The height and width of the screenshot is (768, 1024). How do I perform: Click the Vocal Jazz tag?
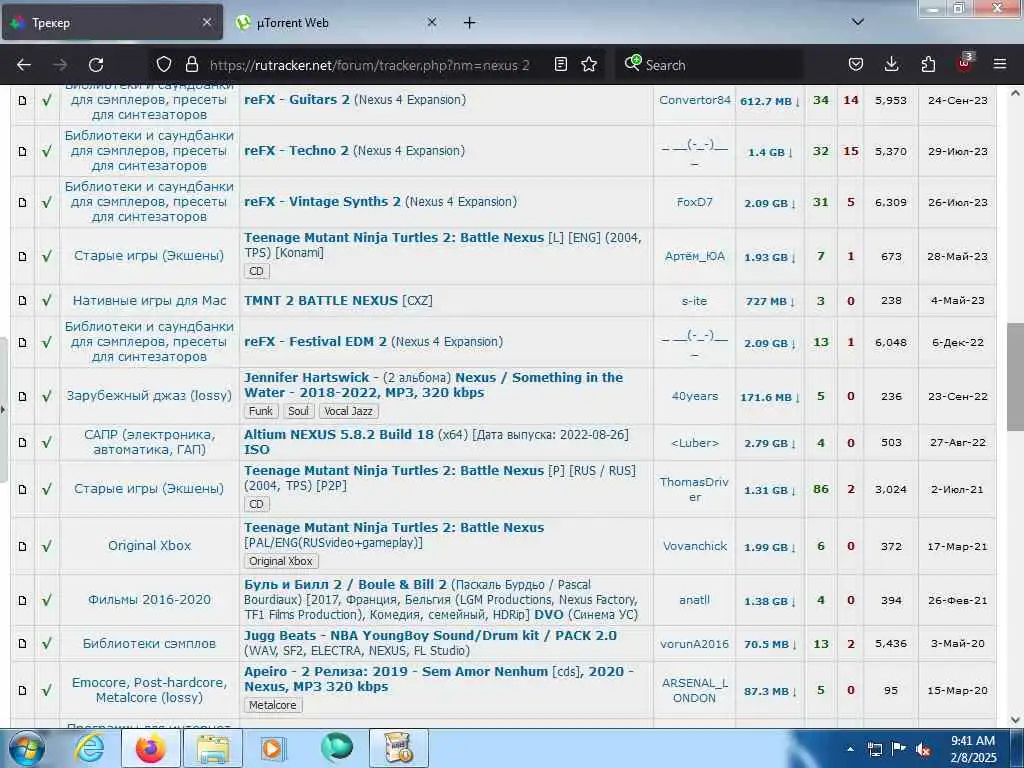pos(349,411)
